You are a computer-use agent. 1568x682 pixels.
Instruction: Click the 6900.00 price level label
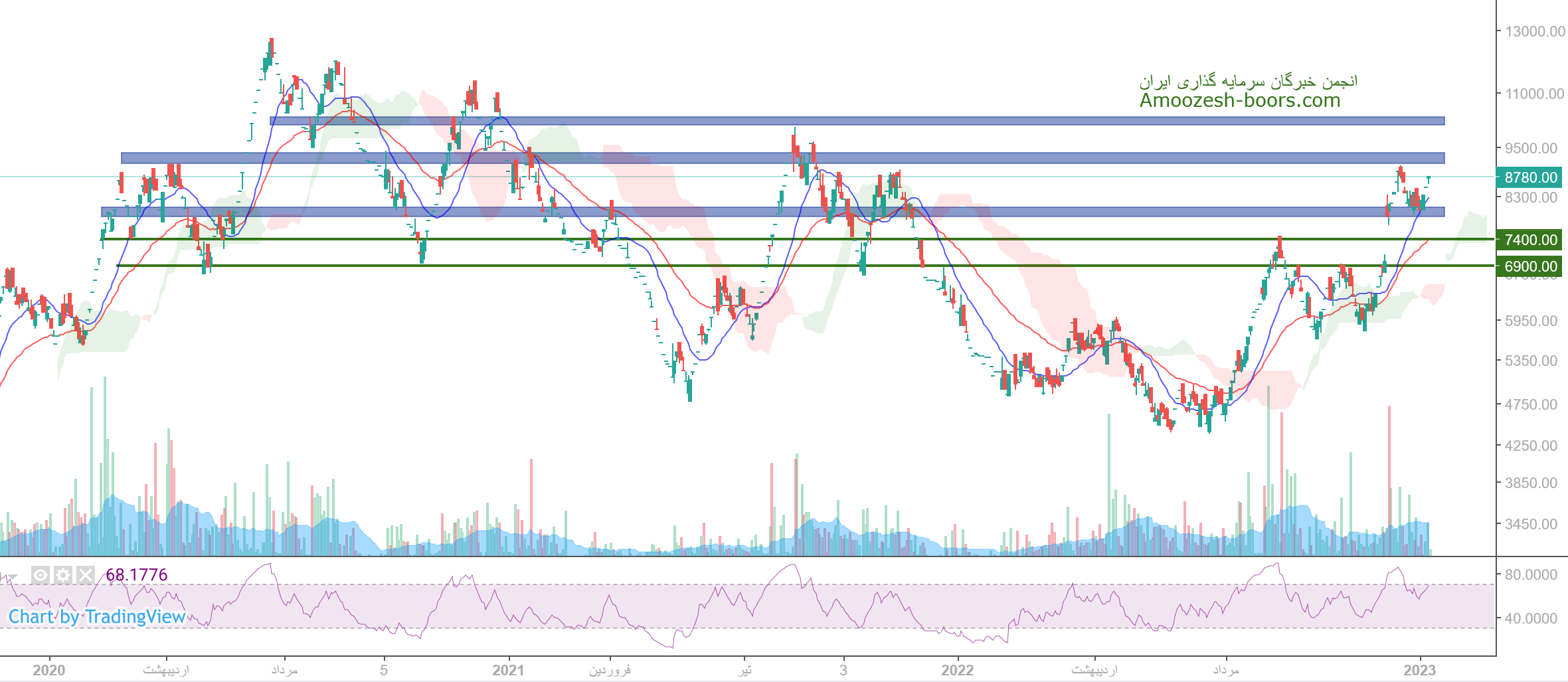[x=1530, y=266]
